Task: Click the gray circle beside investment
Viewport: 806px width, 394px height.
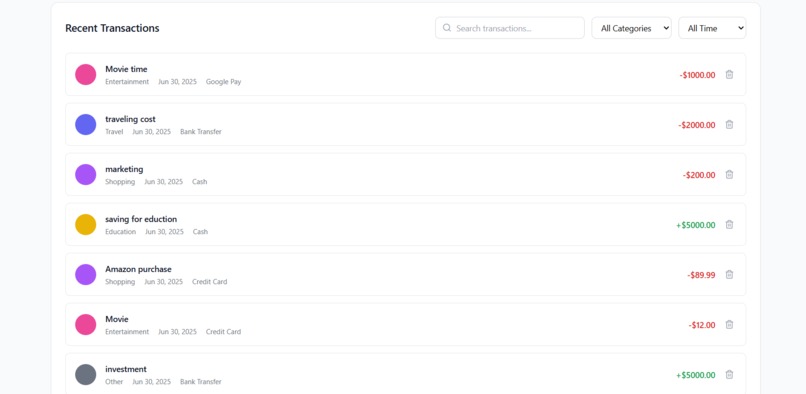Action: (x=86, y=374)
